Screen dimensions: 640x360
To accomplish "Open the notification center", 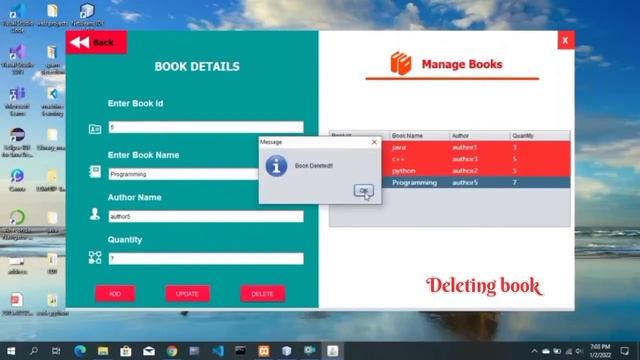I will 624,351.
